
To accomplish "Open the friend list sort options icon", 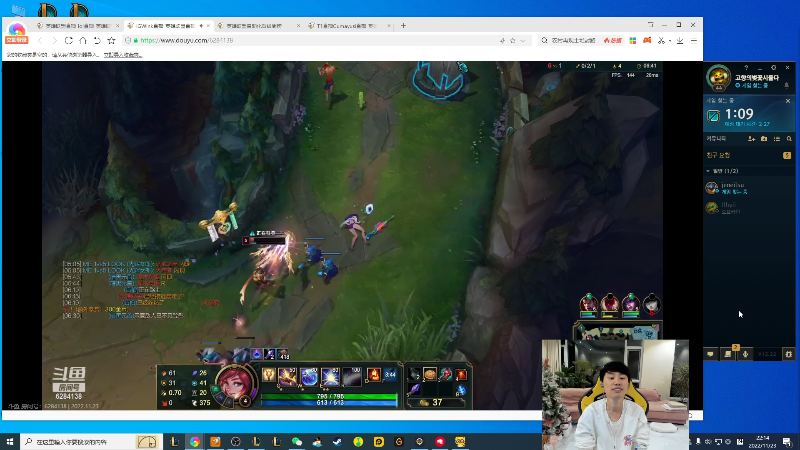I will pyautogui.click(x=777, y=139).
